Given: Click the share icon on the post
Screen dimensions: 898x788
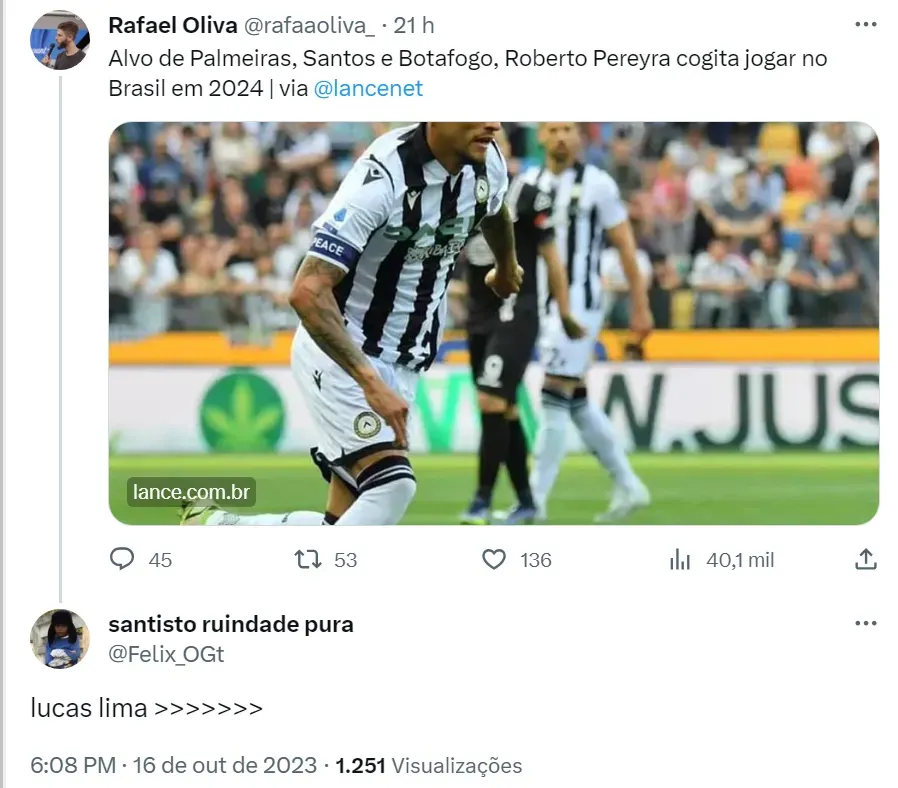Looking at the screenshot, I should [x=866, y=559].
